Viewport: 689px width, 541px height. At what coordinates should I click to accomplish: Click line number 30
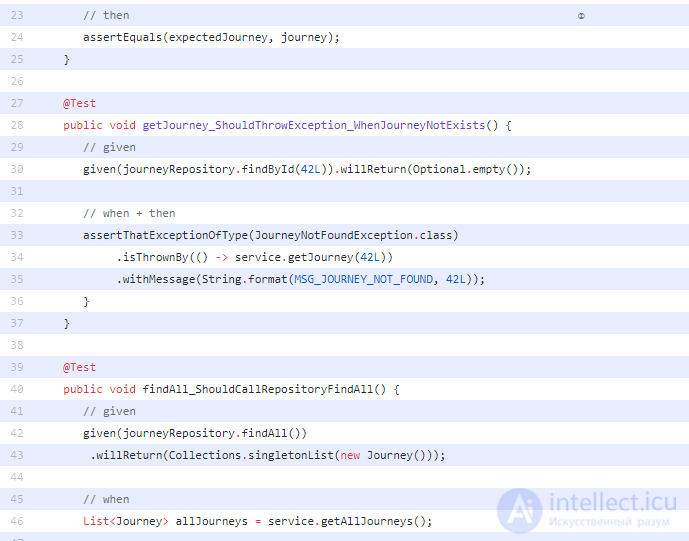coord(17,169)
